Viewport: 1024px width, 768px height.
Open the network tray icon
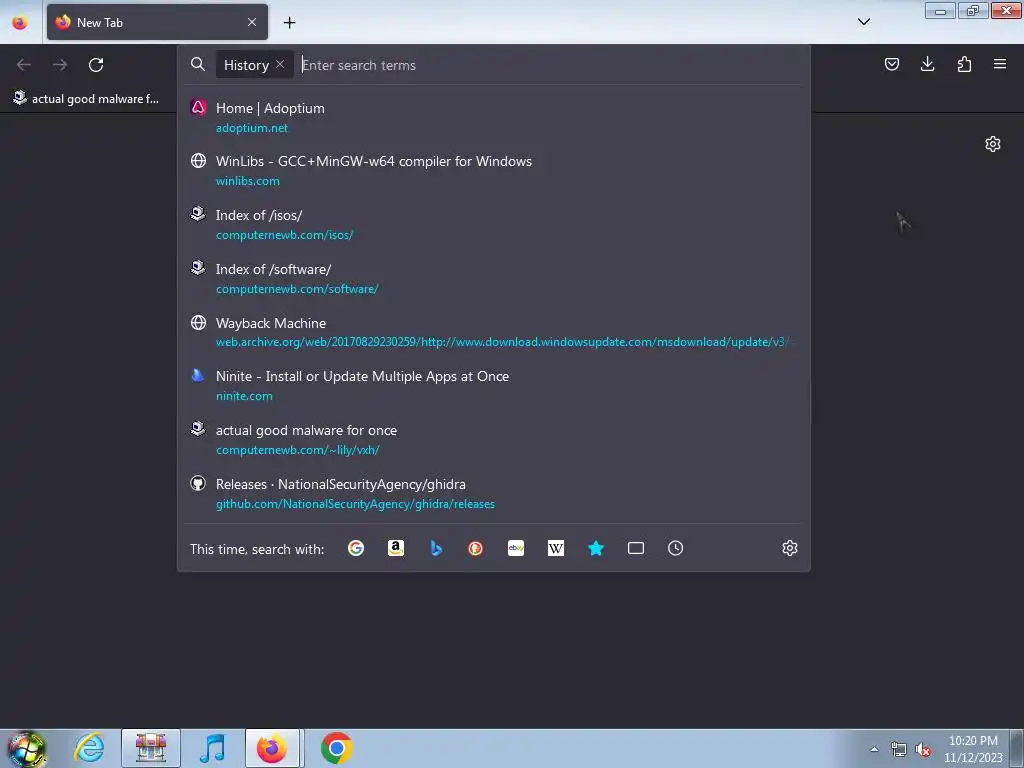coord(899,749)
